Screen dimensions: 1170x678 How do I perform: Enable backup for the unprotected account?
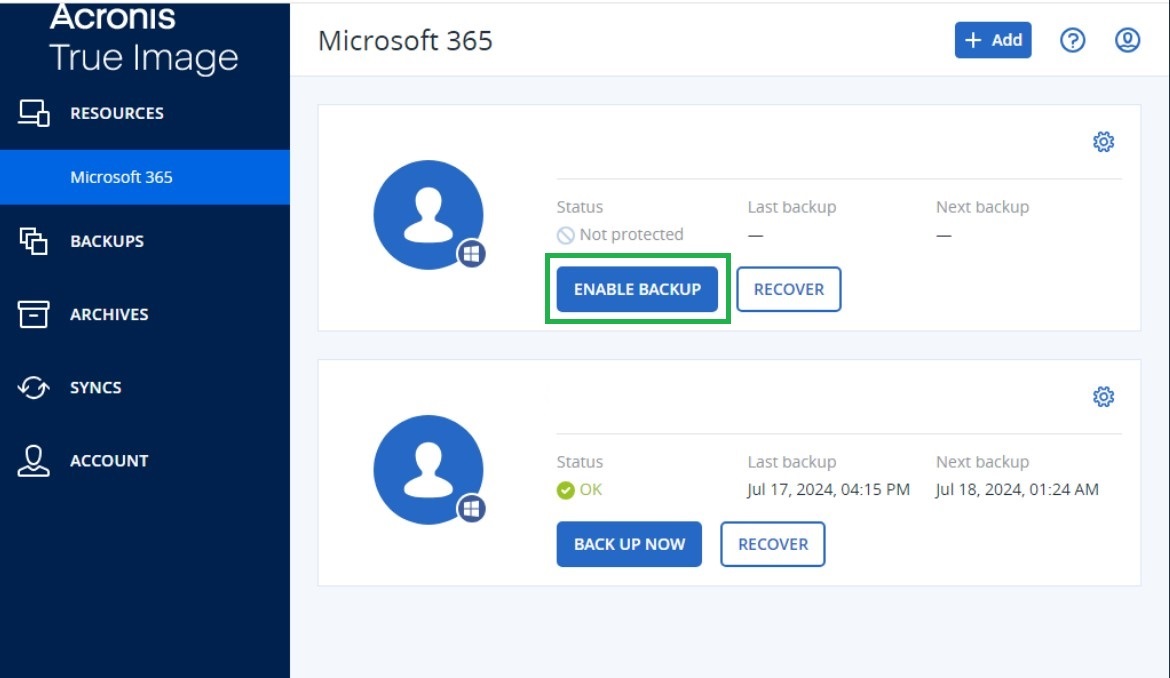(x=637, y=288)
